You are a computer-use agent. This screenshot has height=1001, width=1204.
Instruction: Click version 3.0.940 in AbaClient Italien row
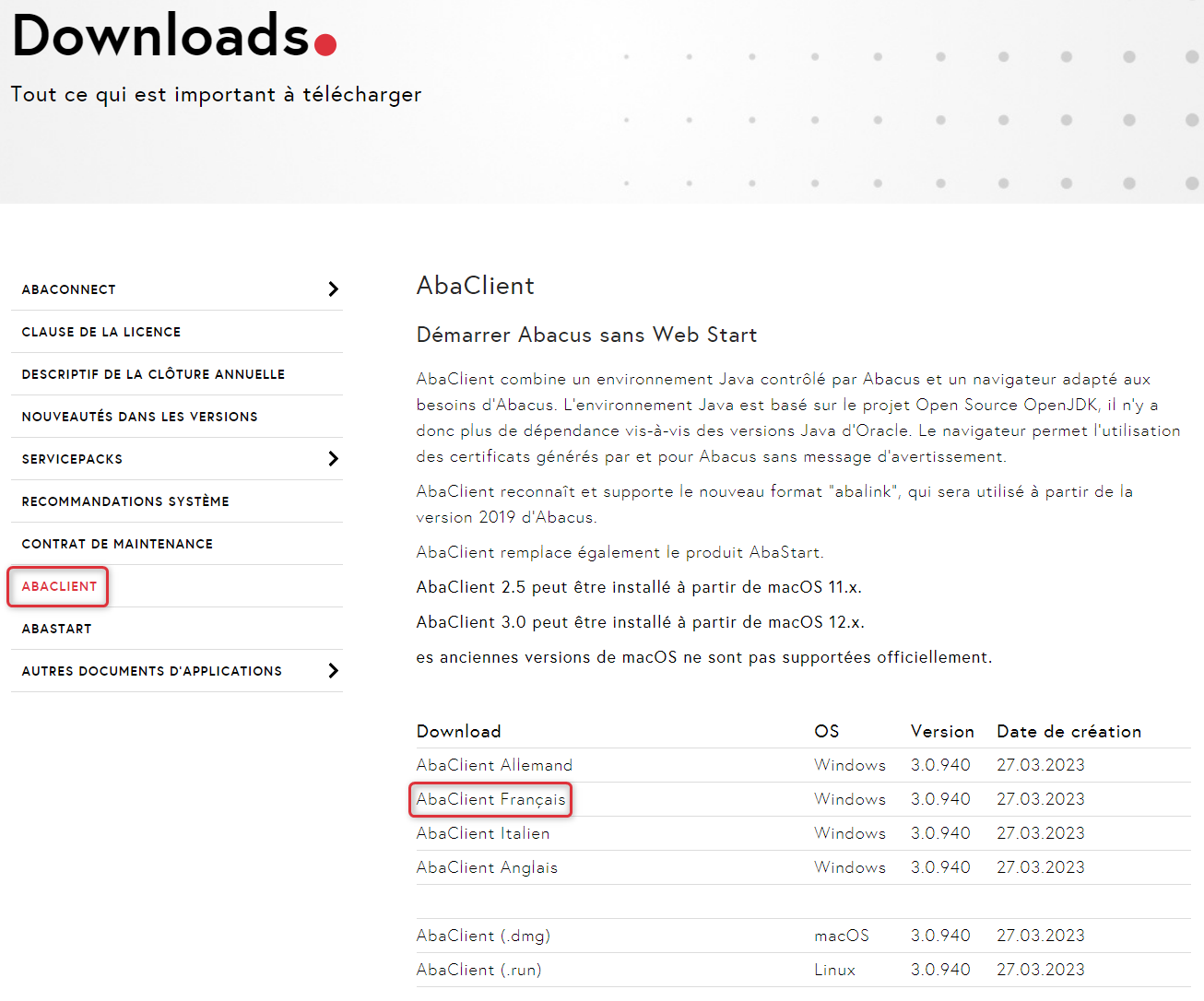[940, 833]
